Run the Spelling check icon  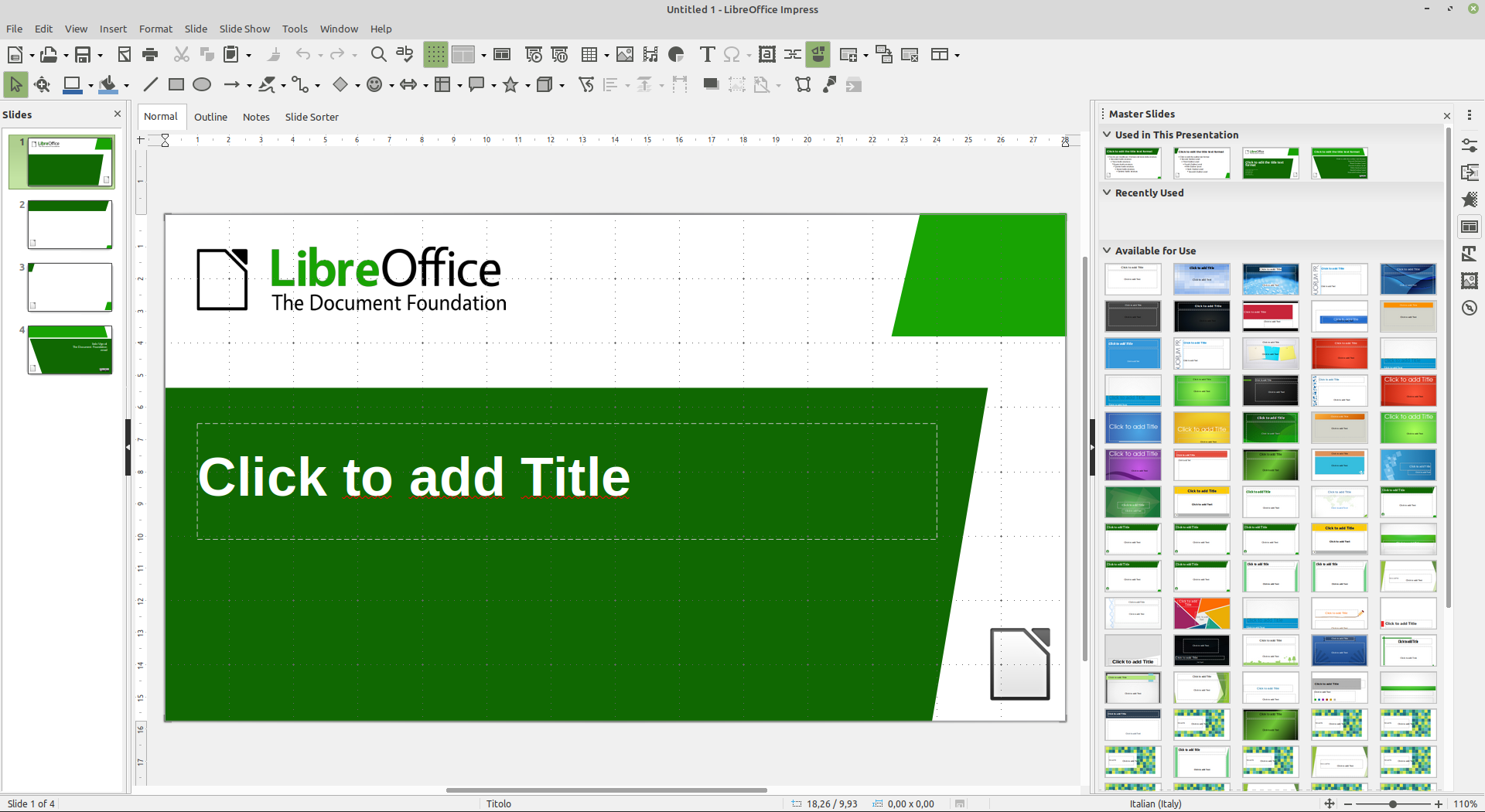pos(405,55)
